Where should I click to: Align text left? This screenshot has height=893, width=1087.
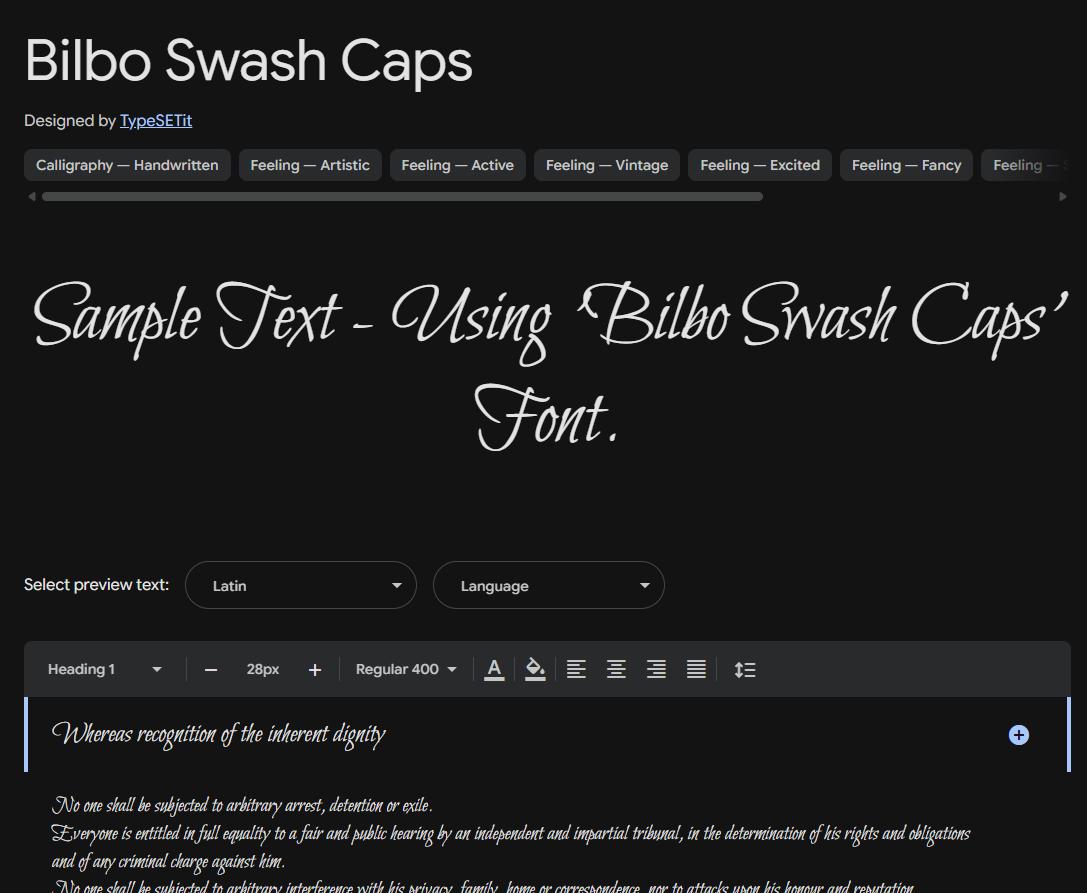point(576,669)
